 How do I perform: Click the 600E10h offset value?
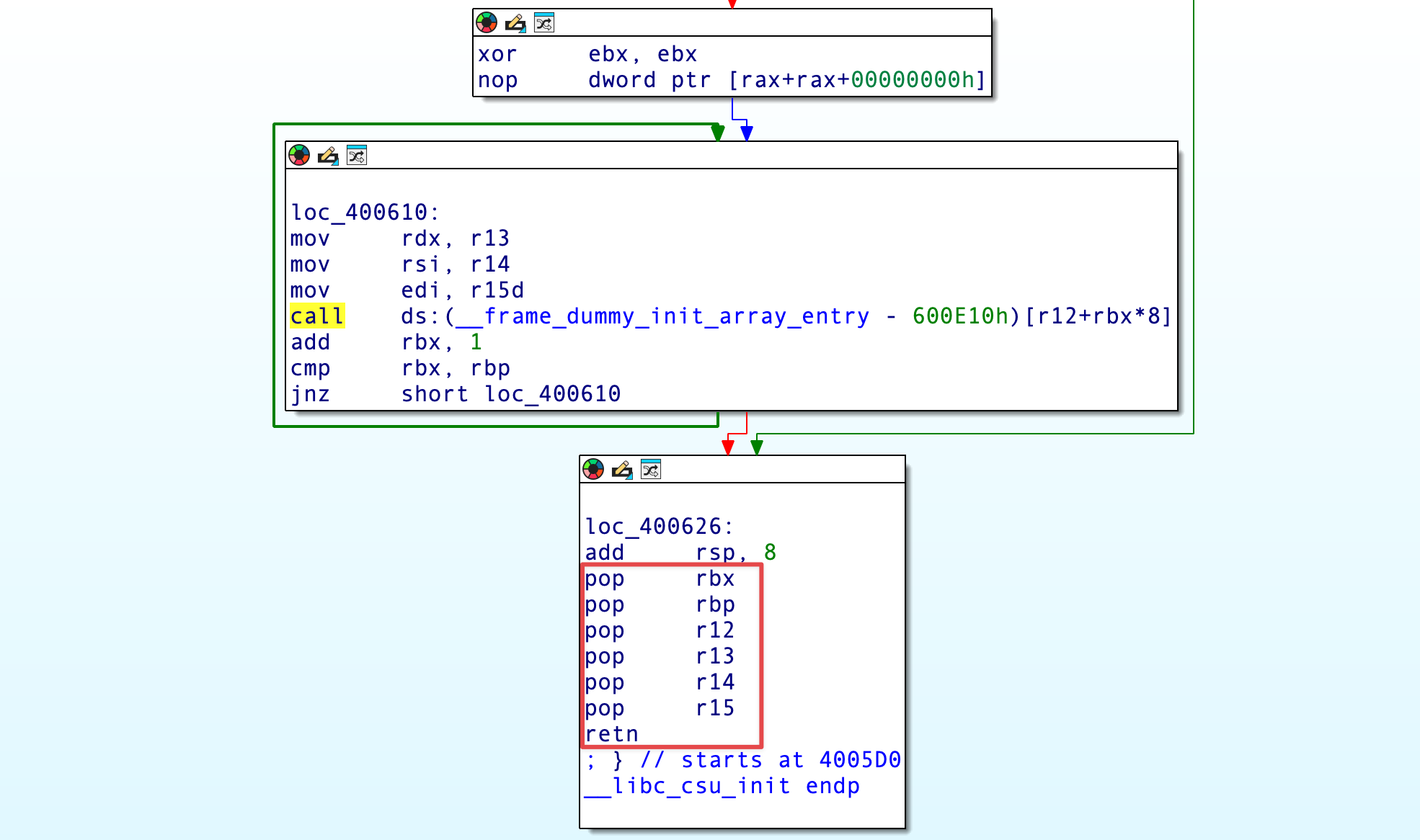[x=960, y=316]
